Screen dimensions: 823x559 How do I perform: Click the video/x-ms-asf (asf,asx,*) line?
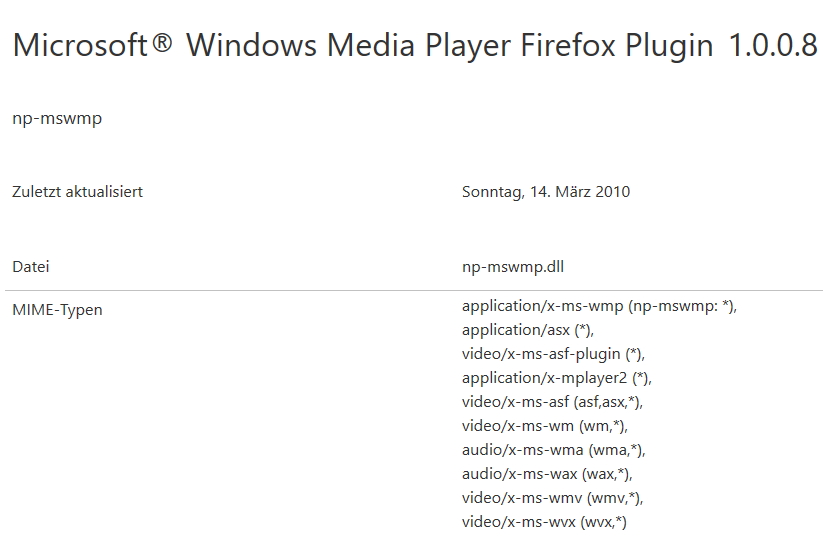pos(552,402)
